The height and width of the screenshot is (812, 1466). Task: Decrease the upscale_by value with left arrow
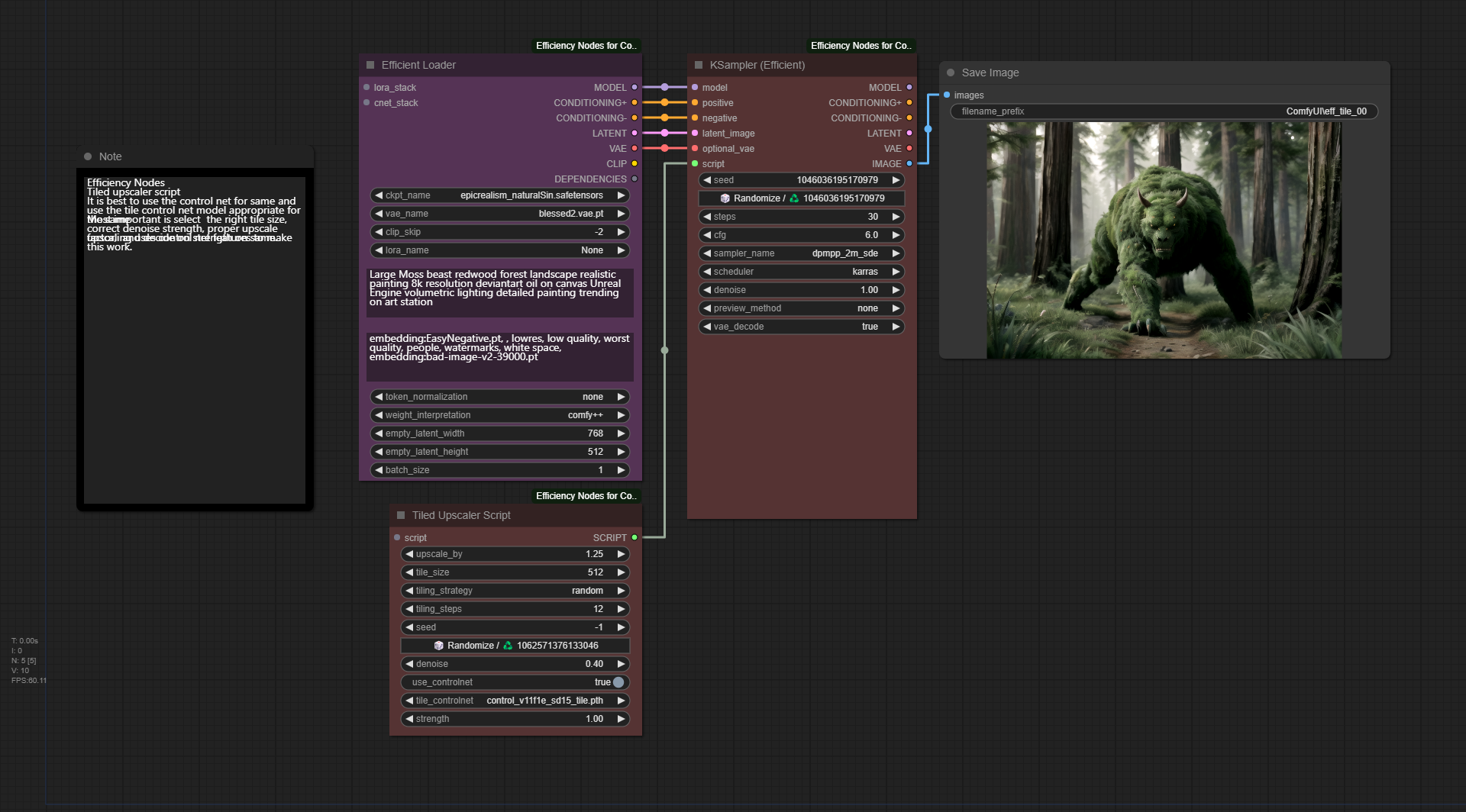409,554
